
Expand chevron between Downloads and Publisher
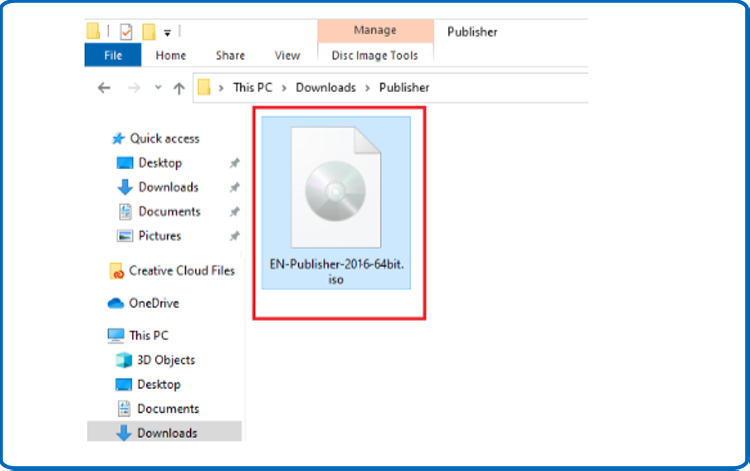click(367, 88)
